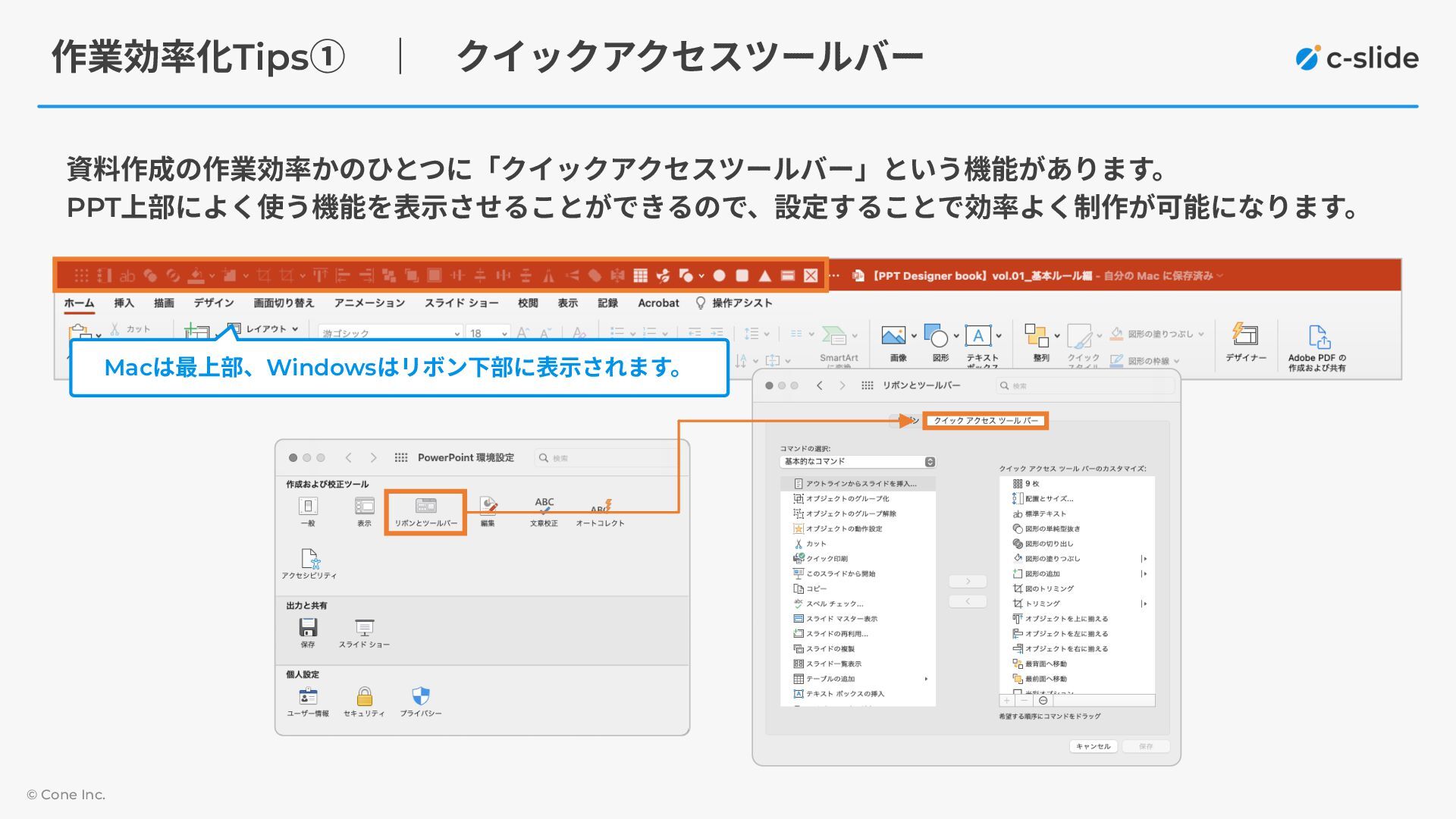This screenshot has width=1456, height=819.
Task: Open the 基本的なコマンド command dropdown
Action: (857, 462)
